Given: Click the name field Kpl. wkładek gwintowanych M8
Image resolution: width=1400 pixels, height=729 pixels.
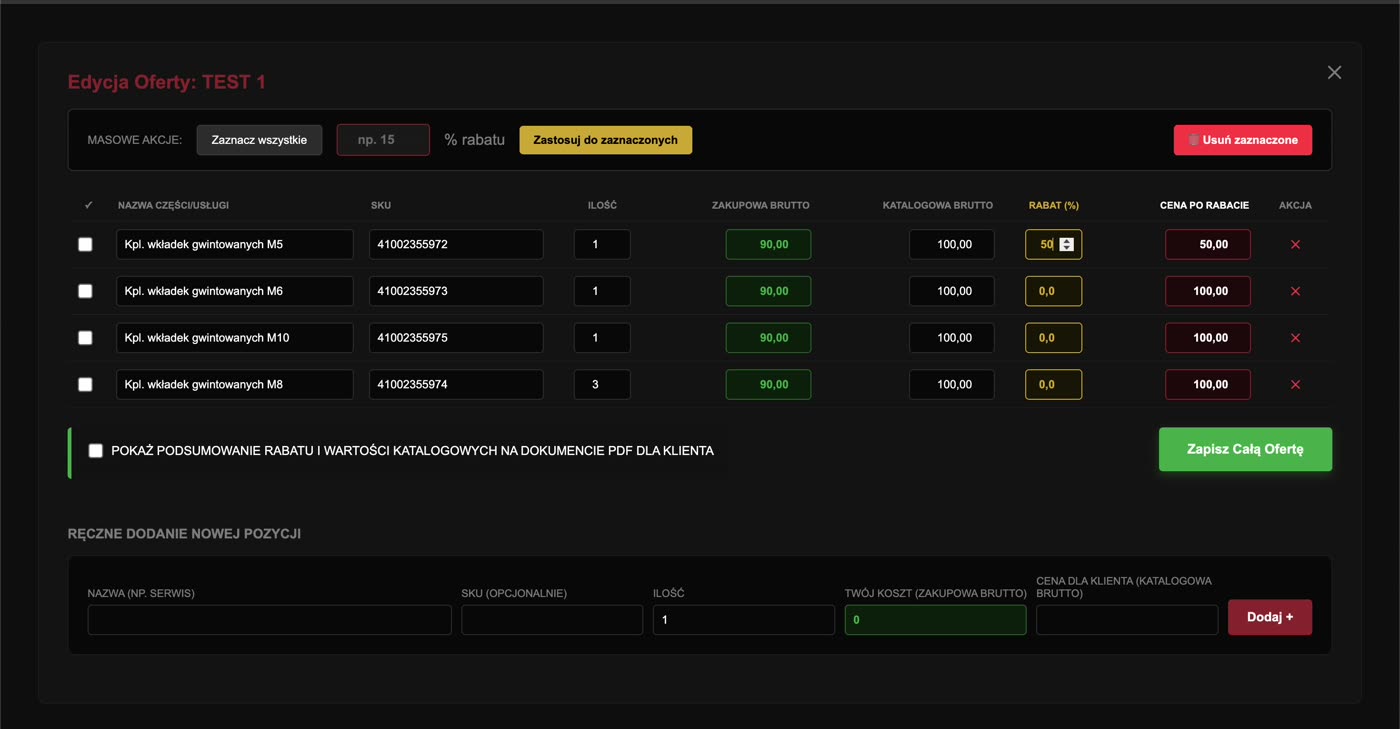Looking at the screenshot, I should pyautogui.click(x=235, y=384).
